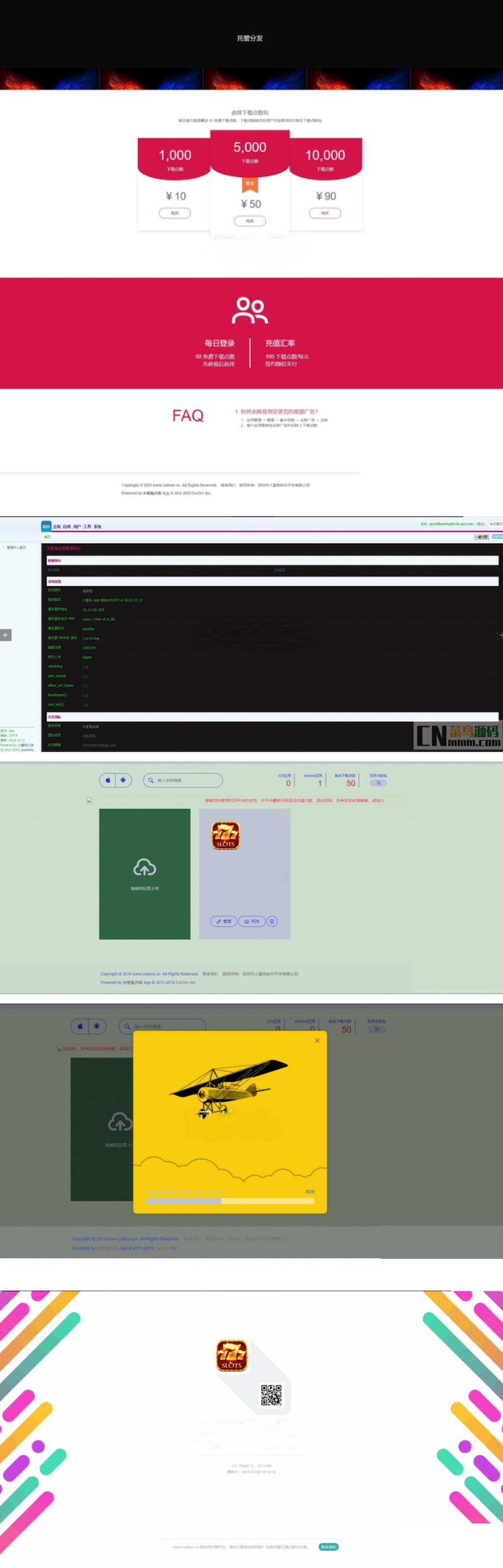This screenshot has width=503, height=1568.
Task: Click the QR code on the download page
Action: coord(271,1395)
